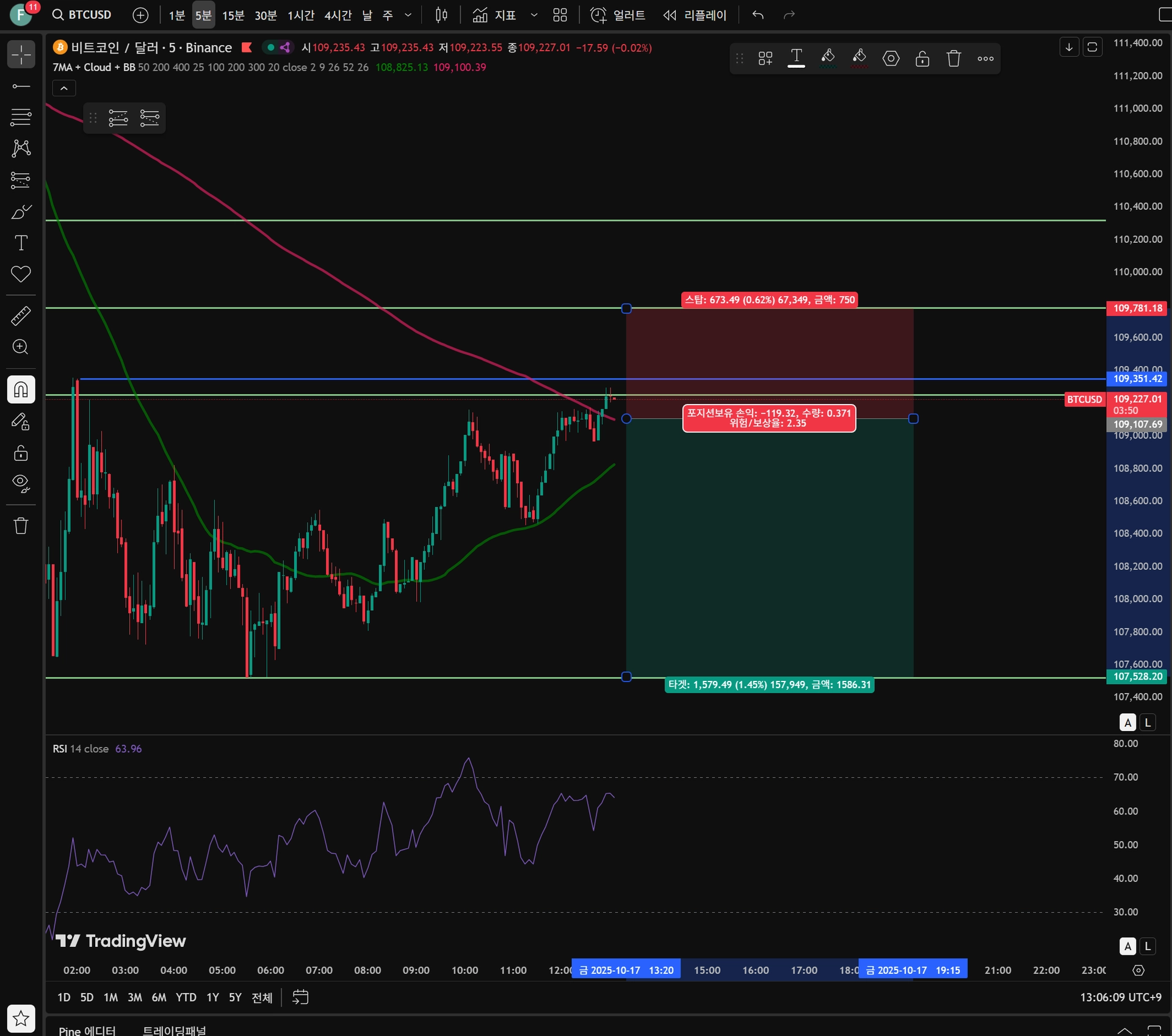Viewport: 1172px width, 1036px height.
Task: Toggle hide all drawings eye icon
Action: click(x=21, y=483)
